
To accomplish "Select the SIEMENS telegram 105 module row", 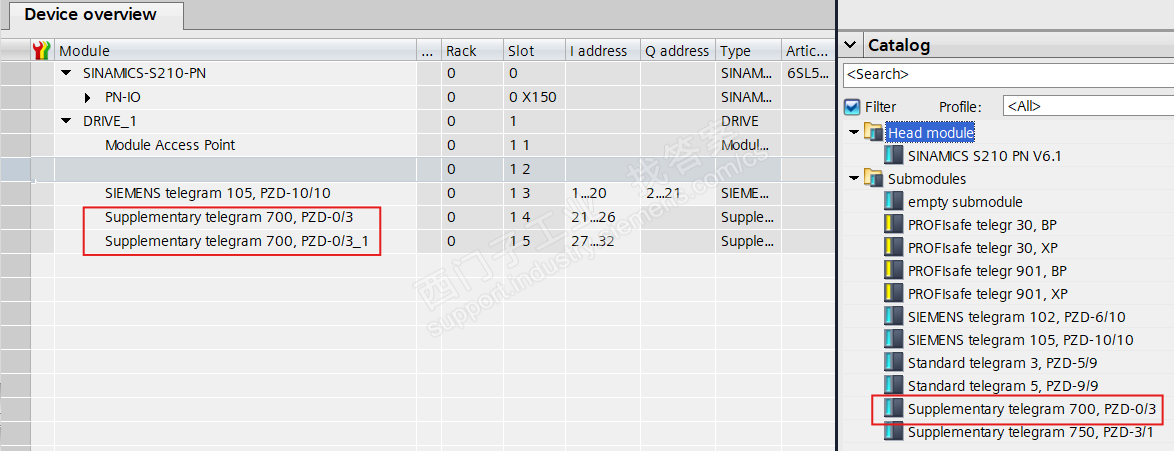I will pos(217,193).
